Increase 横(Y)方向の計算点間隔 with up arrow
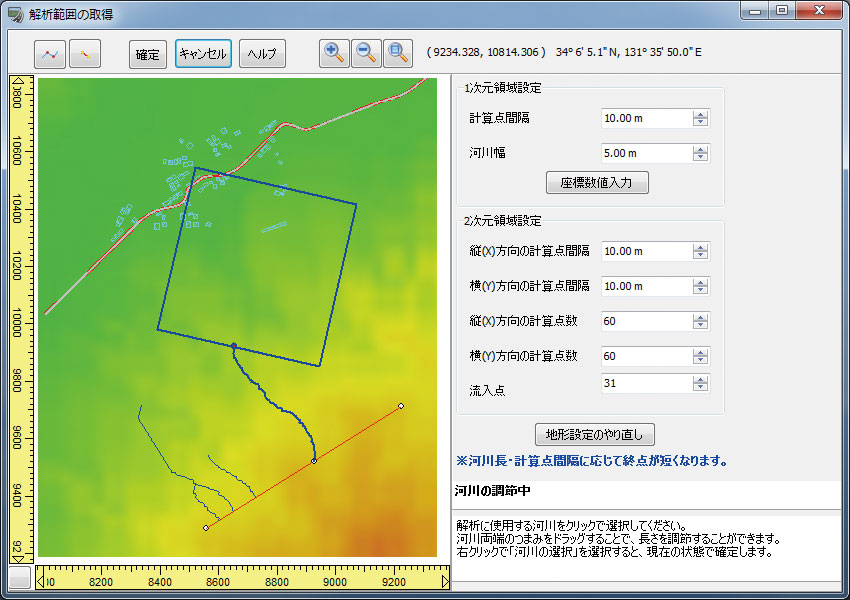850x600 pixels. [700, 282]
